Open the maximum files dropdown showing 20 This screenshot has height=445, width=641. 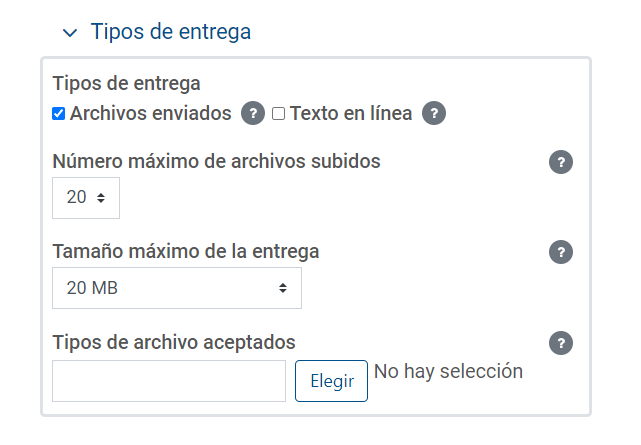[x=86, y=198]
